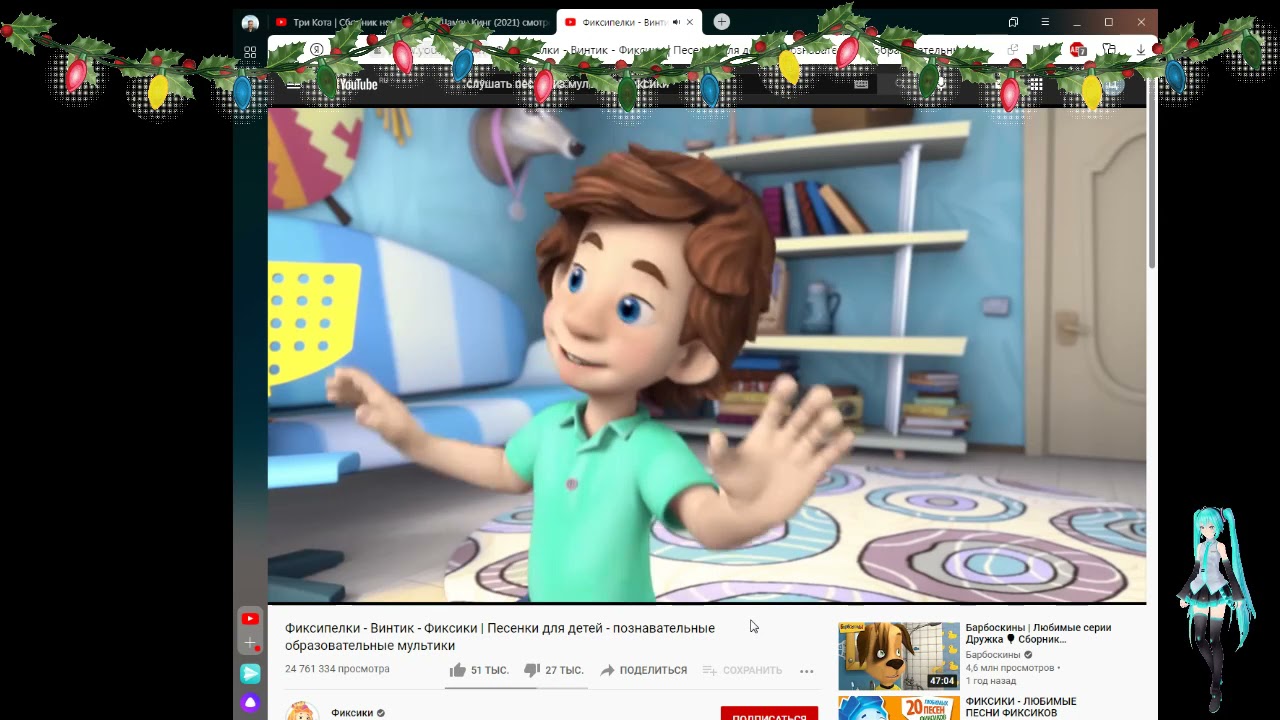This screenshot has height=720, width=1280.
Task: Dislike the video (27 ТЫС.)
Action: pyautogui.click(x=553, y=670)
